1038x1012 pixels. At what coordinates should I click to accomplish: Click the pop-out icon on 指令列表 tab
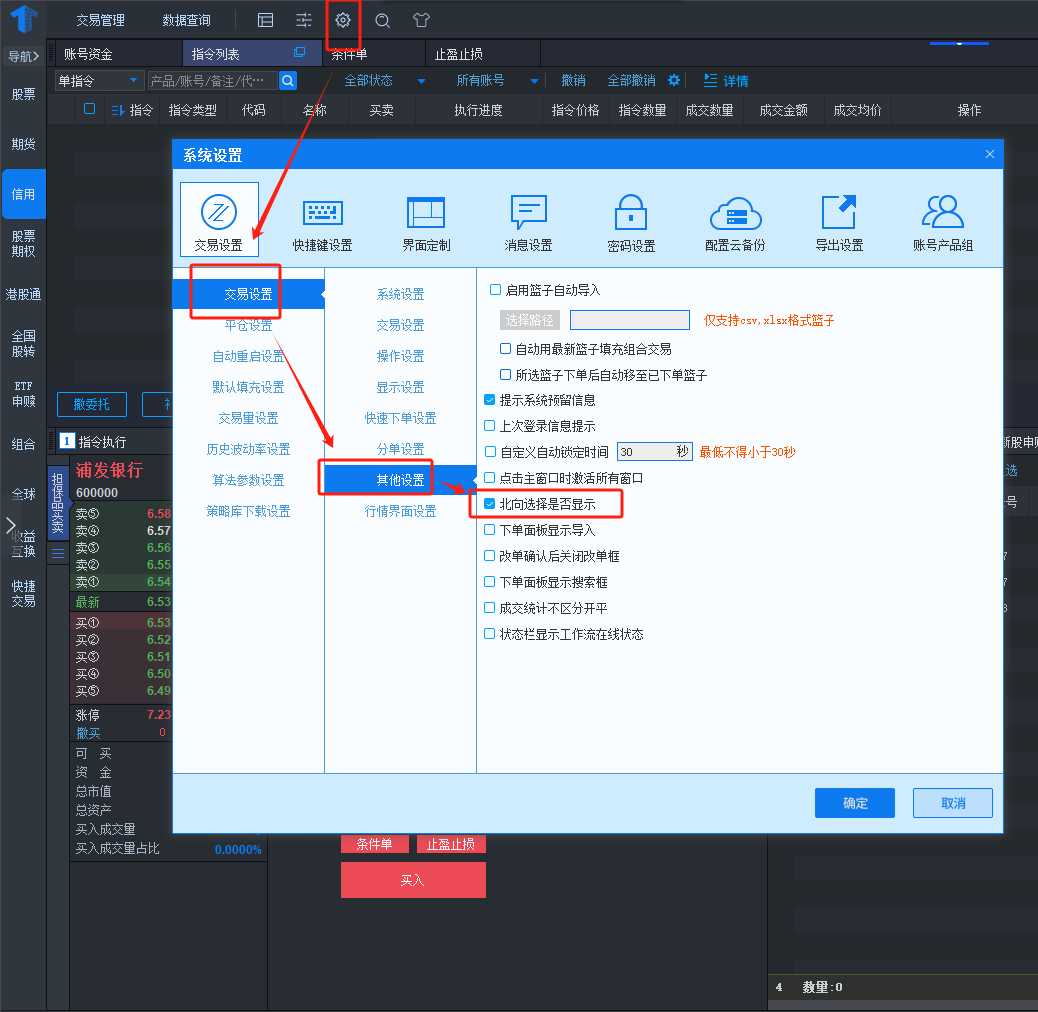(x=299, y=52)
